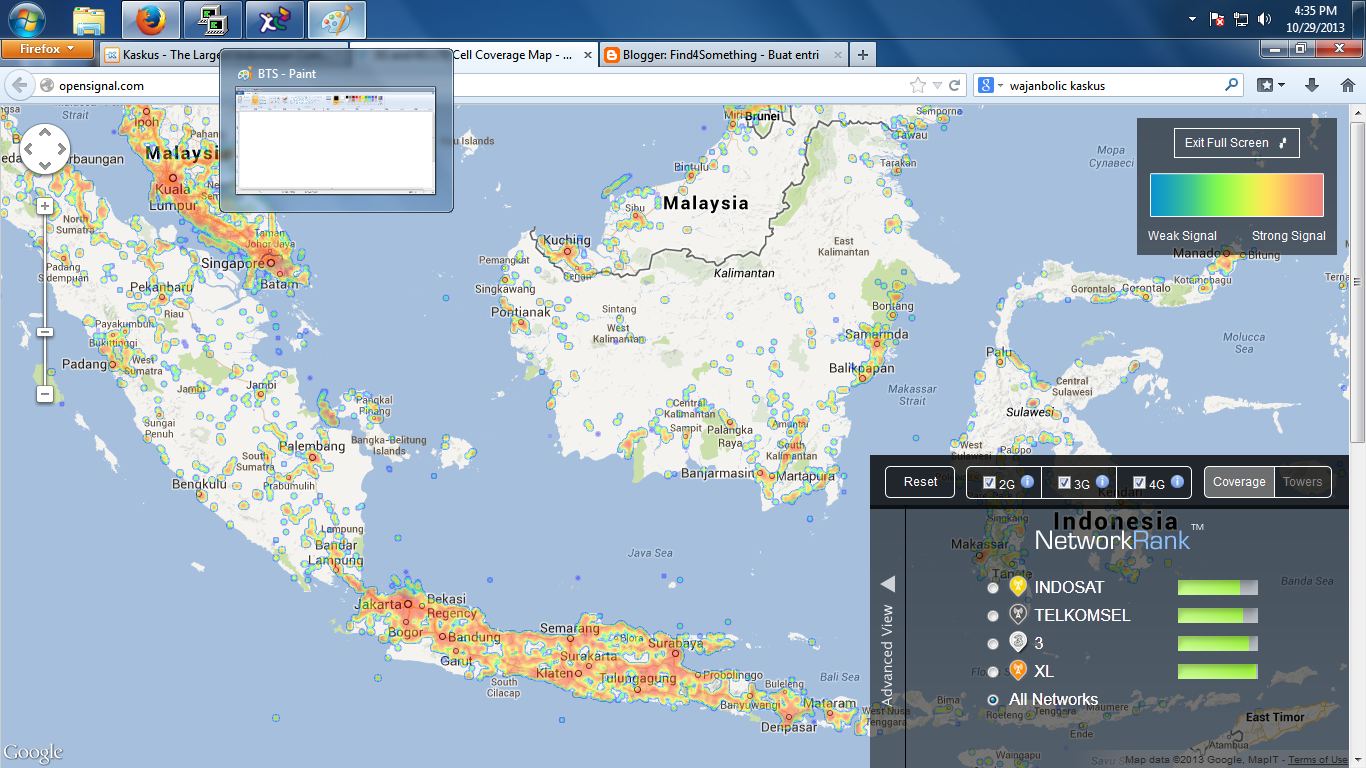
Task: Show info for the 4G option
Action: [x=1177, y=482]
